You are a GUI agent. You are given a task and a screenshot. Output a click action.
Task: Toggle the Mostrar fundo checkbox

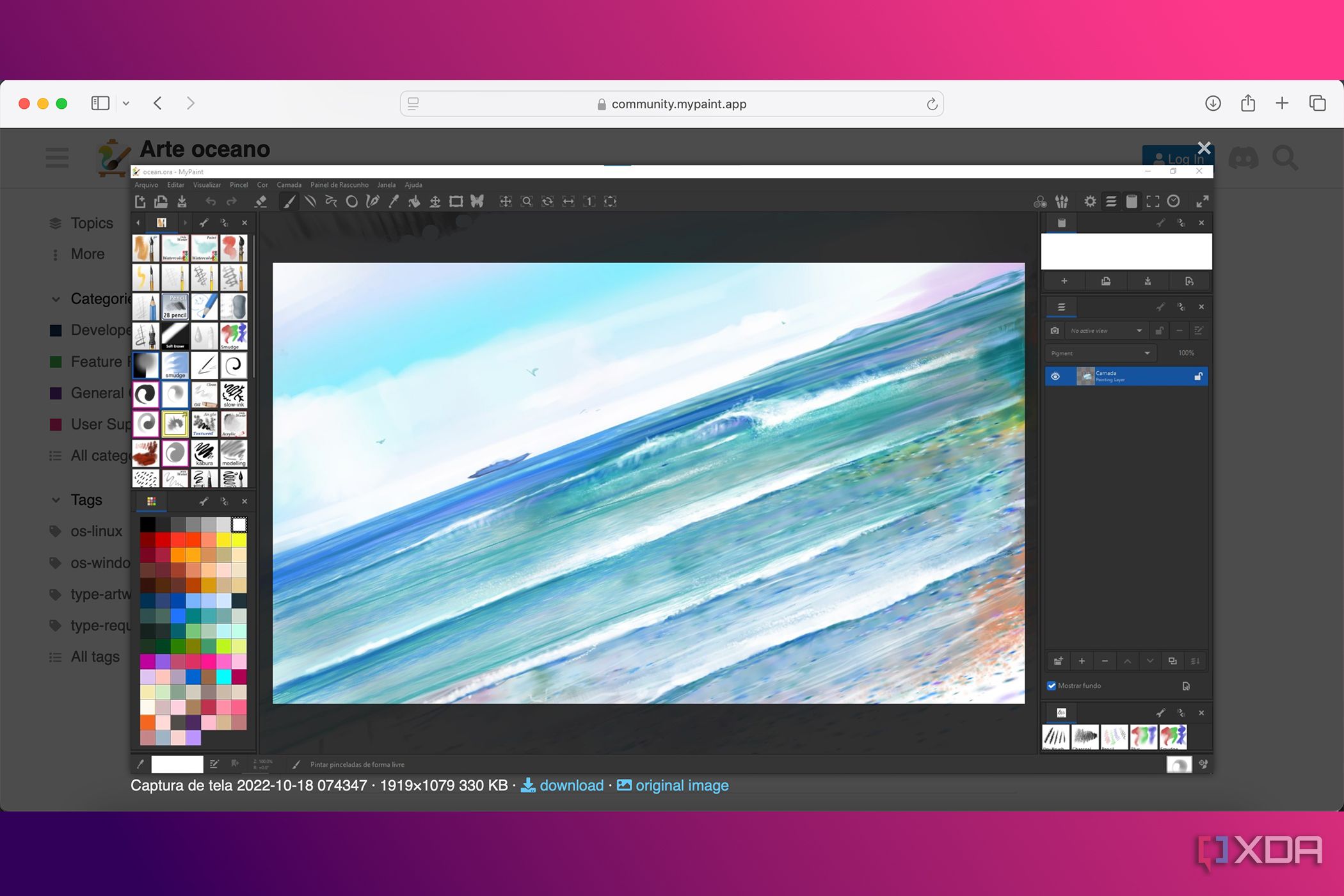coord(1052,685)
